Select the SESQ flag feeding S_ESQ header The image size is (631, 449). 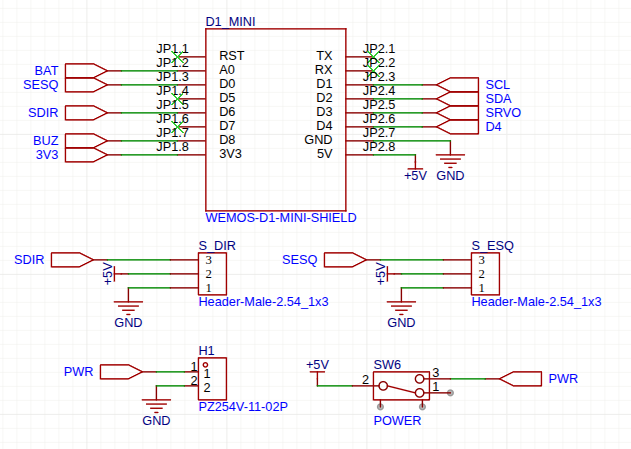[x=345, y=260]
